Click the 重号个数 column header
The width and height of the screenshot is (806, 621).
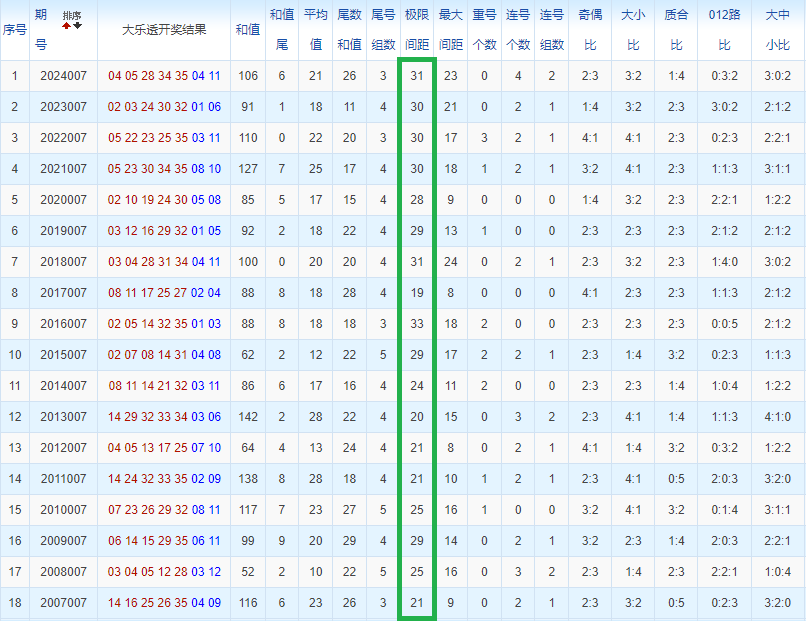(x=484, y=30)
